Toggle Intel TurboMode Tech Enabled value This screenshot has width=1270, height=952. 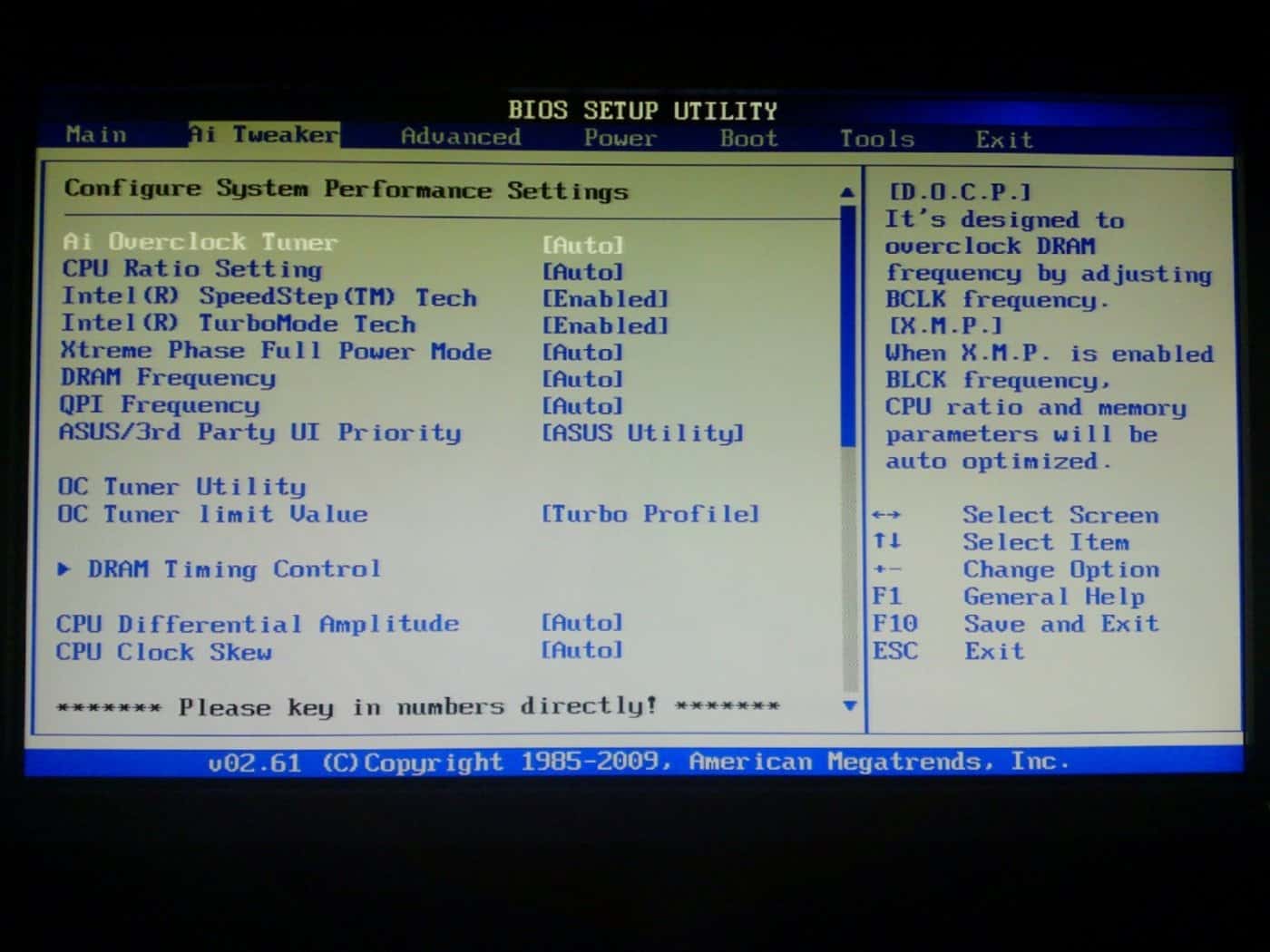(605, 325)
